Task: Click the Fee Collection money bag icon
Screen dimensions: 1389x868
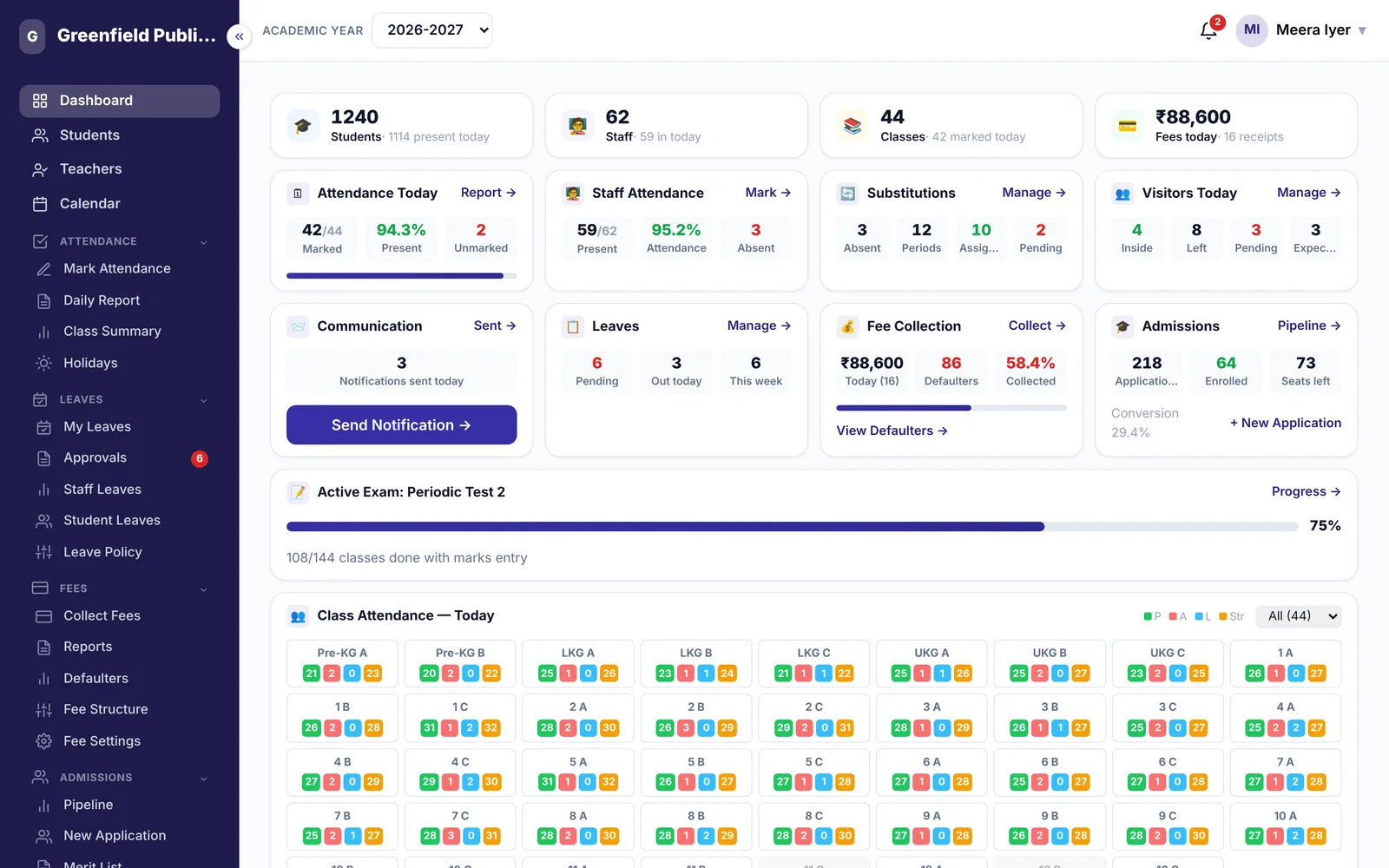Action: (848, 326)
